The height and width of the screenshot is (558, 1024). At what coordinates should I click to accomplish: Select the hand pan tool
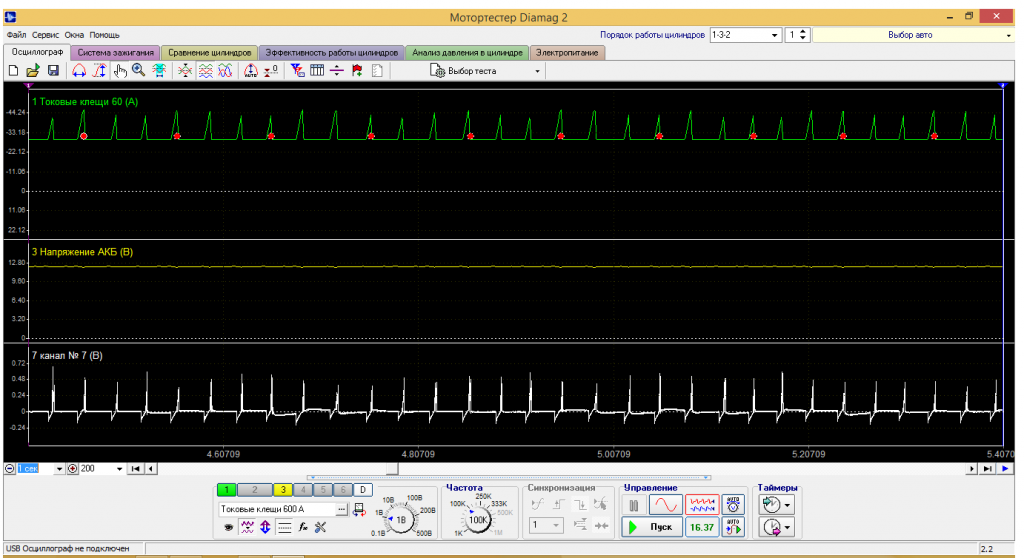coord(120,71)
